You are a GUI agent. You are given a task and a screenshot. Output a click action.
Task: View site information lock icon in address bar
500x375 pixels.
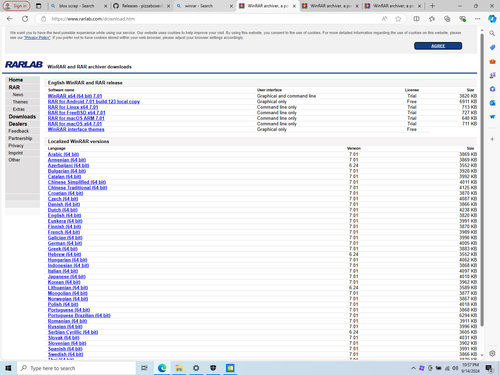coord(43,19)
